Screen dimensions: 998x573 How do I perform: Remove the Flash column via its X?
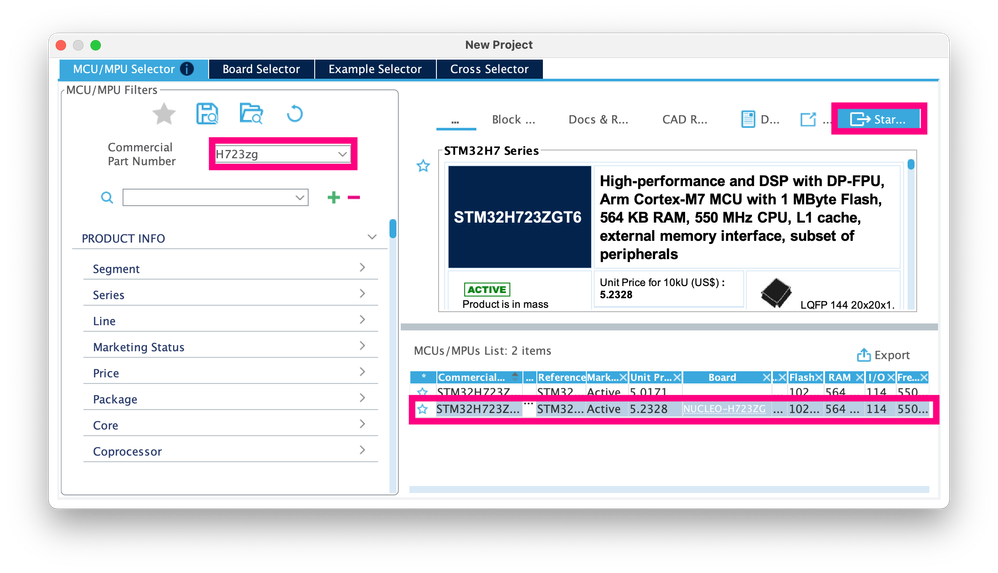click(819, 378)
